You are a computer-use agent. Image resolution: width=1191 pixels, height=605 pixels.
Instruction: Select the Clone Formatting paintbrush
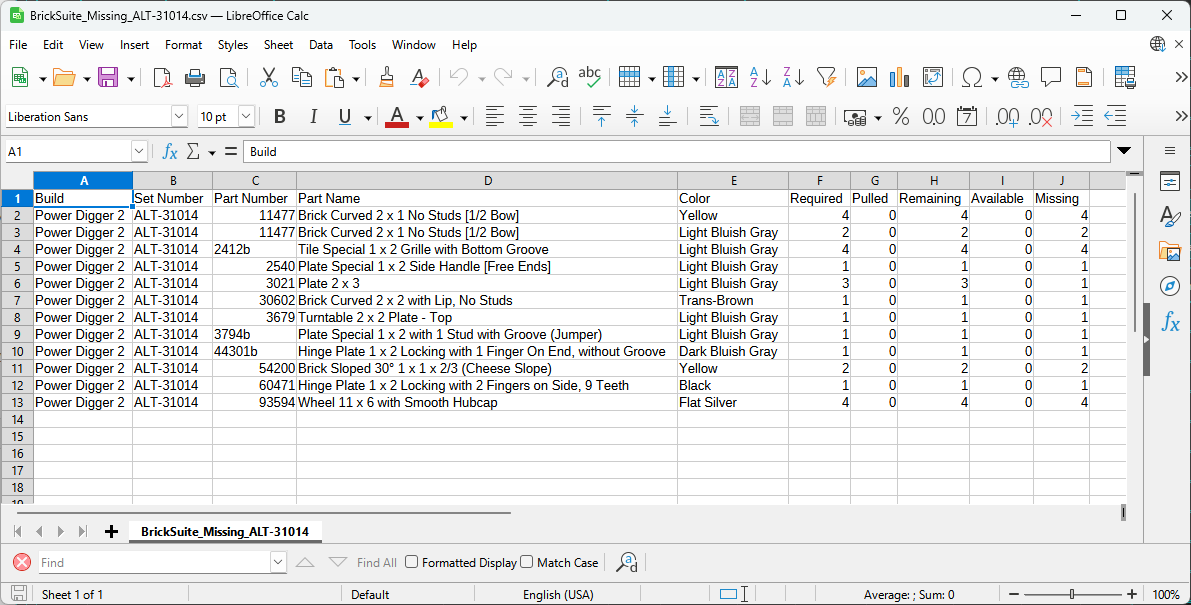[x=386, y=77]
